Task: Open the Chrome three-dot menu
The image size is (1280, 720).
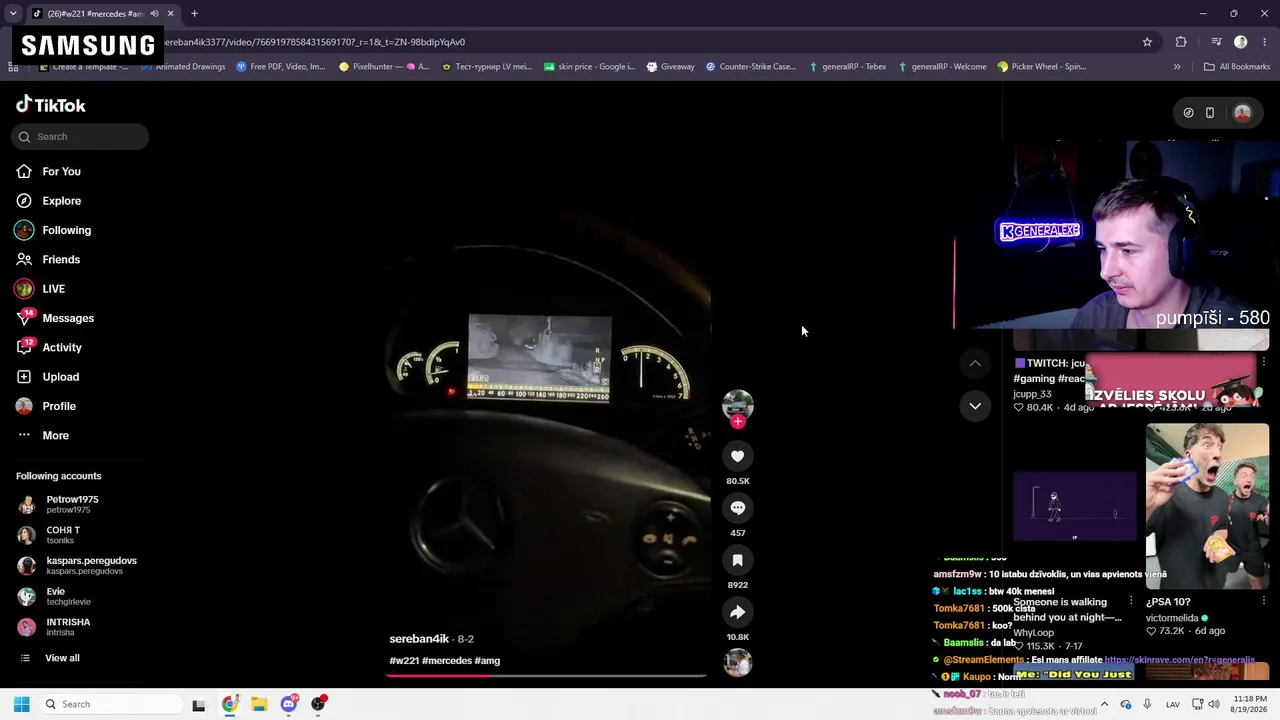Action: click(x=1264, y=42)
